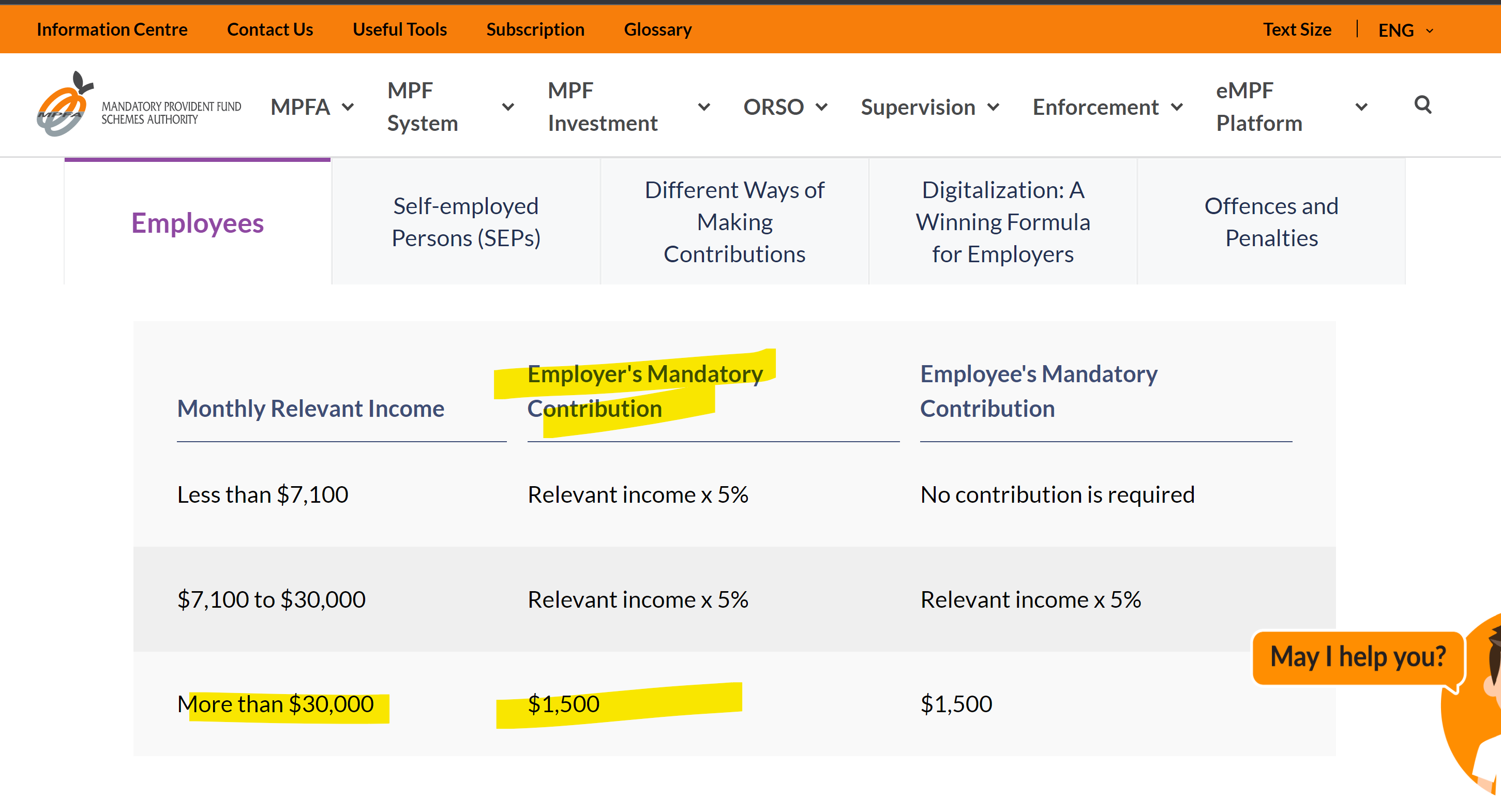Open the ORSO menu item
The height and width of the screenshot is (812, 1501).
[773, 107]
